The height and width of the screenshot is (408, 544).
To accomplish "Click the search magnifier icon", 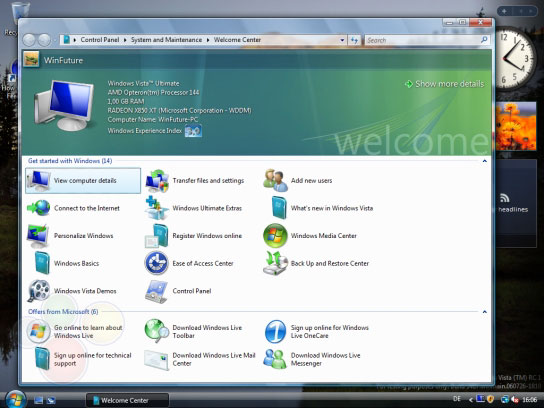I will pos(484,40).
